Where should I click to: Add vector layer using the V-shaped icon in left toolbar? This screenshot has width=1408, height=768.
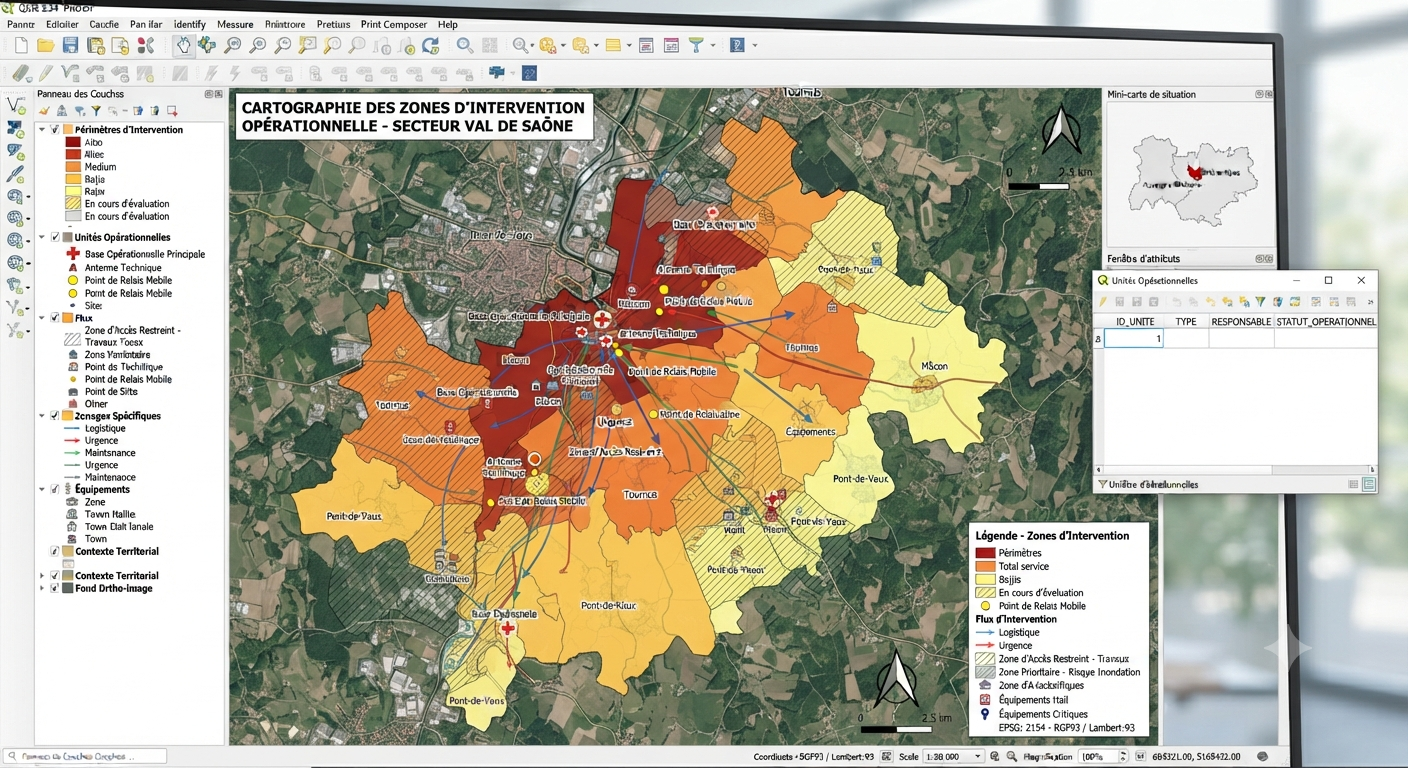coord(15,105)
